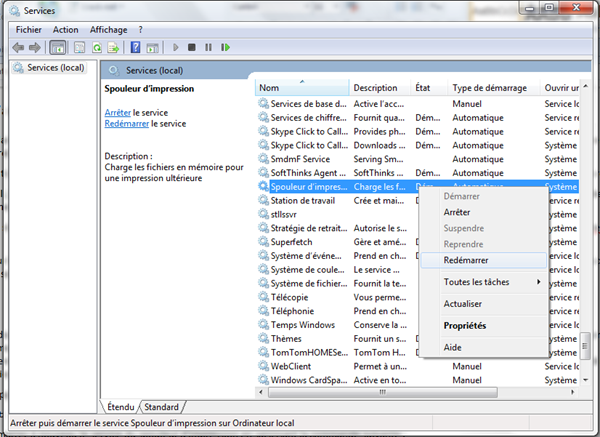Select Propriétés from the context menu
Screen dimensions: 600x437
[x=465, y=325]
